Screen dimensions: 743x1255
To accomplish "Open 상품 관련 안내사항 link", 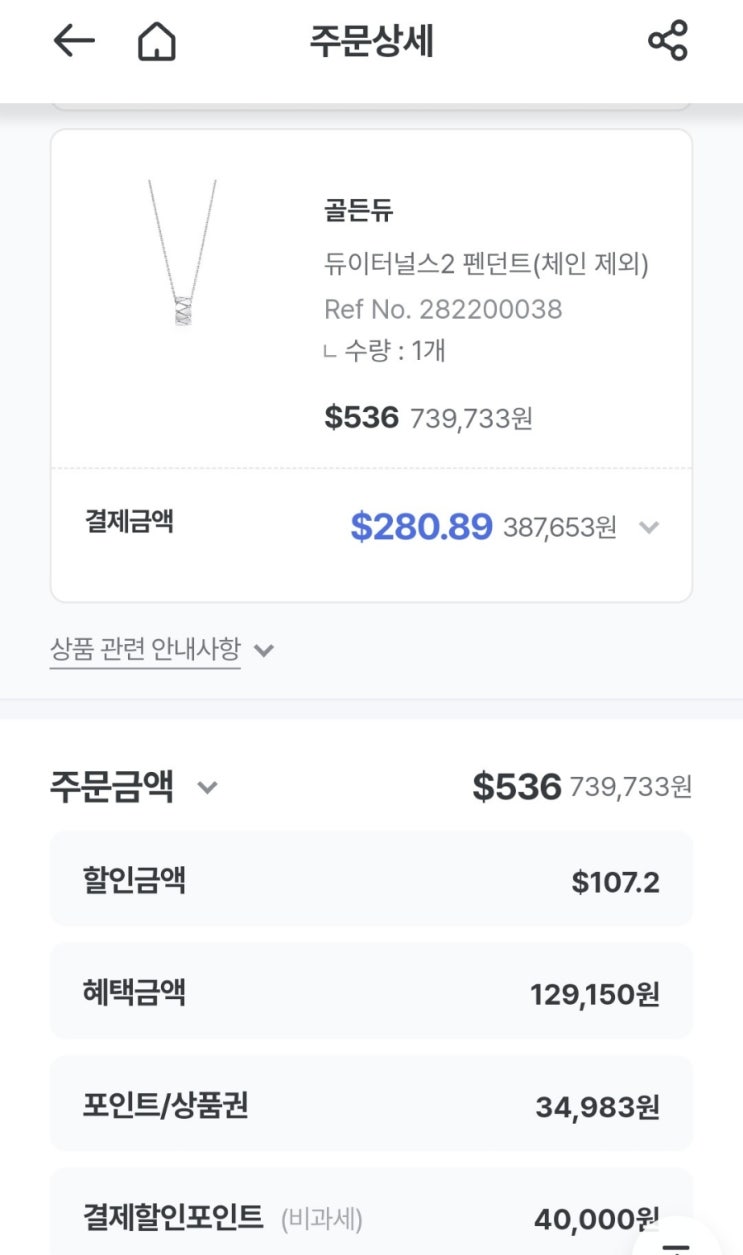I will pyautogui.click(x=145, y=650).
